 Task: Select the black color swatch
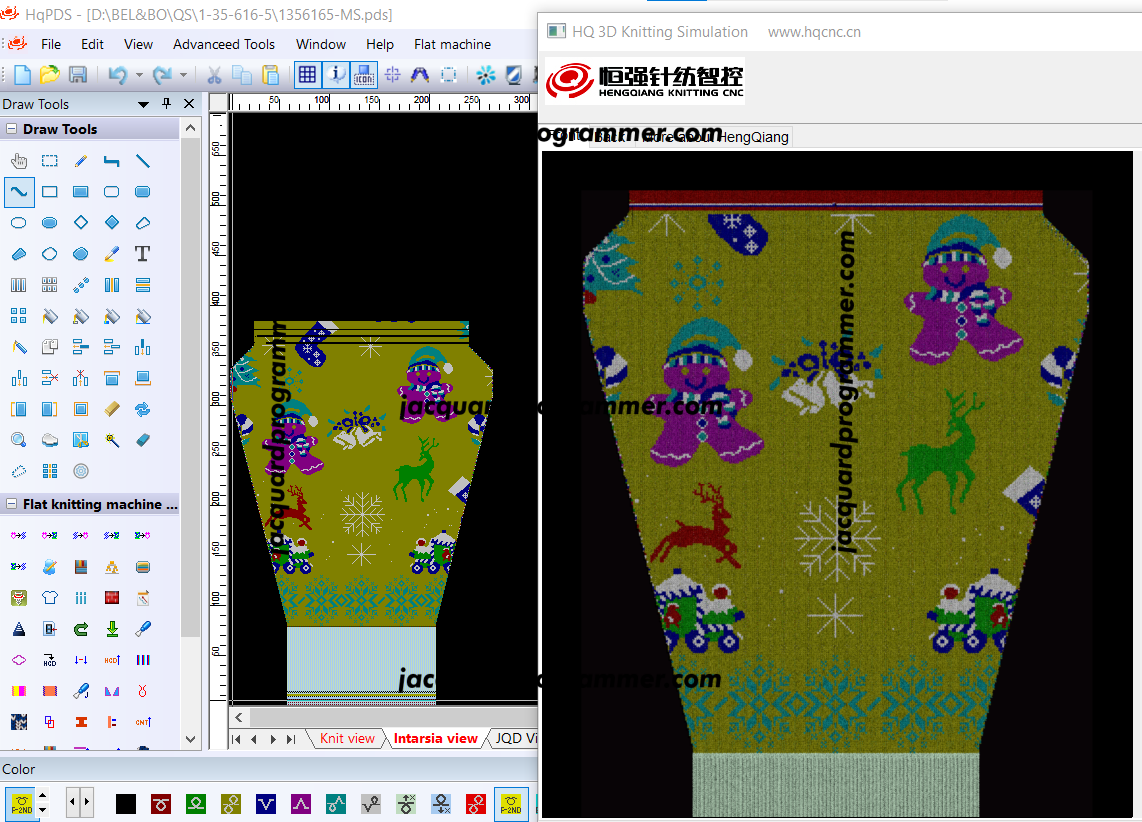point(126,804)
